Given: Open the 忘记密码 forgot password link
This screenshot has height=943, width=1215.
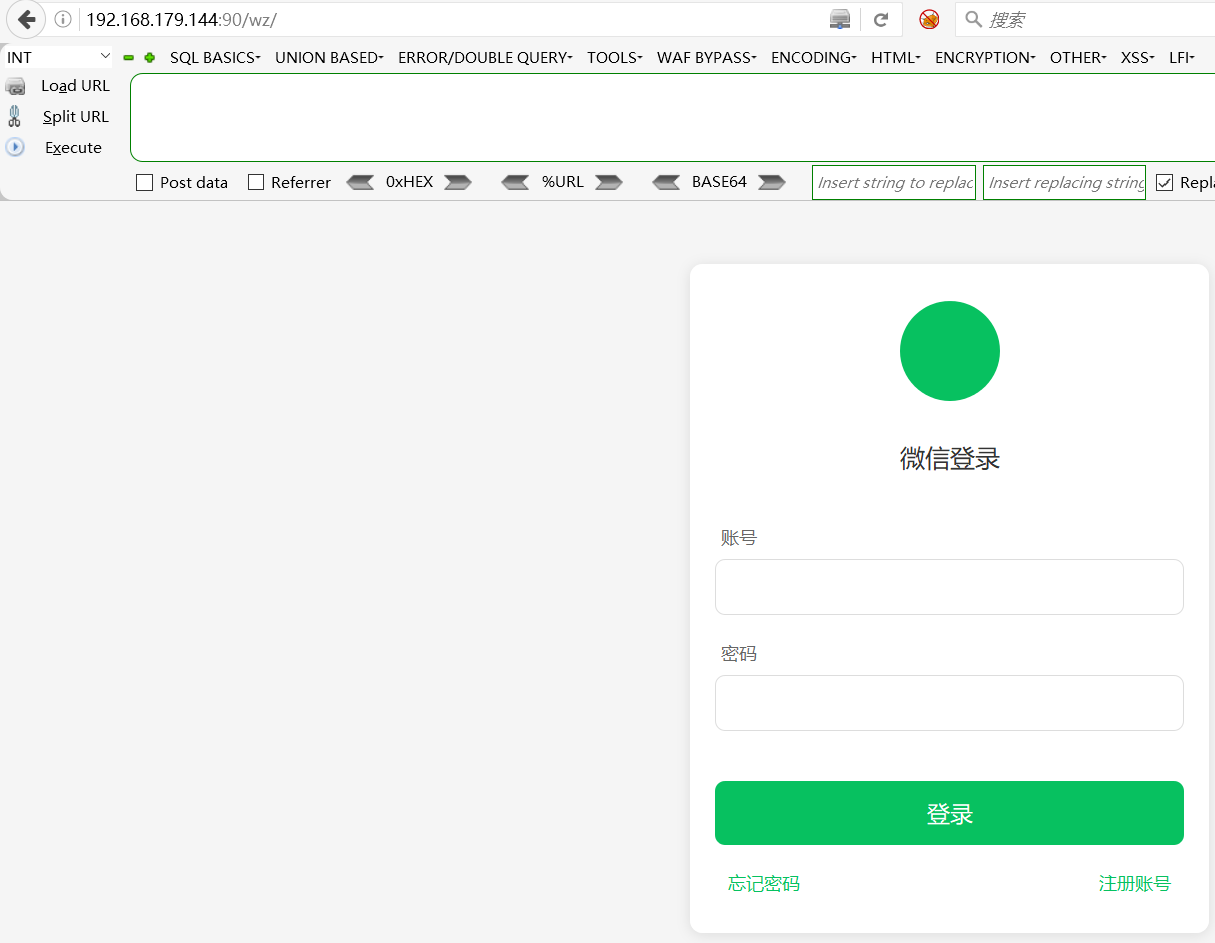Looking at the screenshot, I should 764,883.
